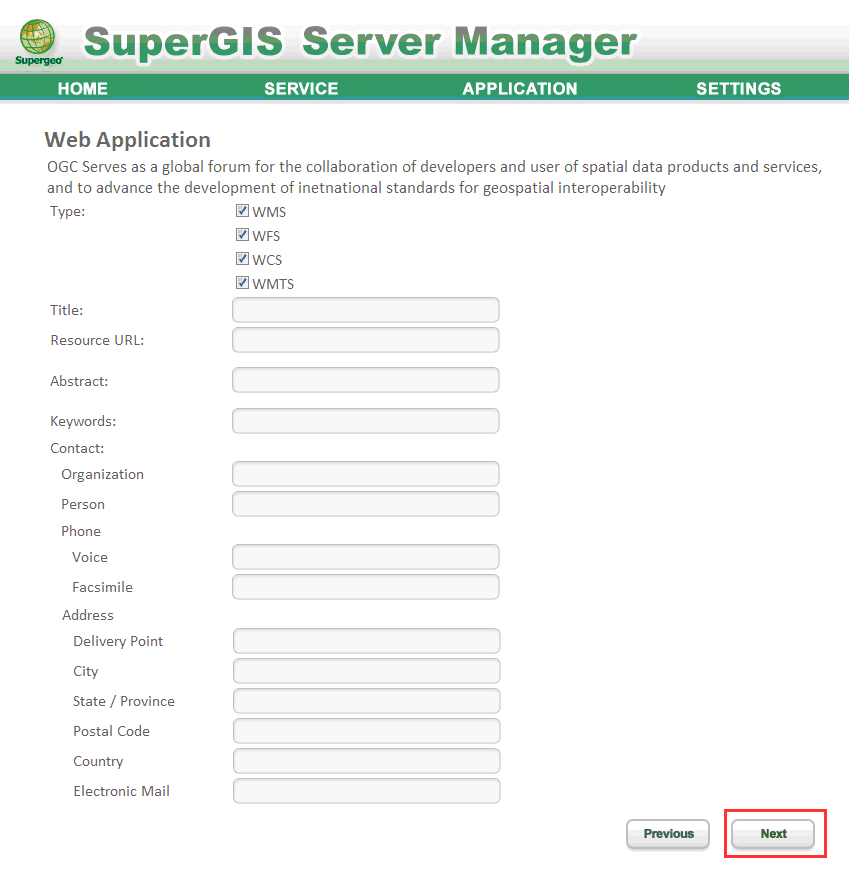Click the Delivery Point field
This screenshot has height=881, width=849.
coord(366,641)
